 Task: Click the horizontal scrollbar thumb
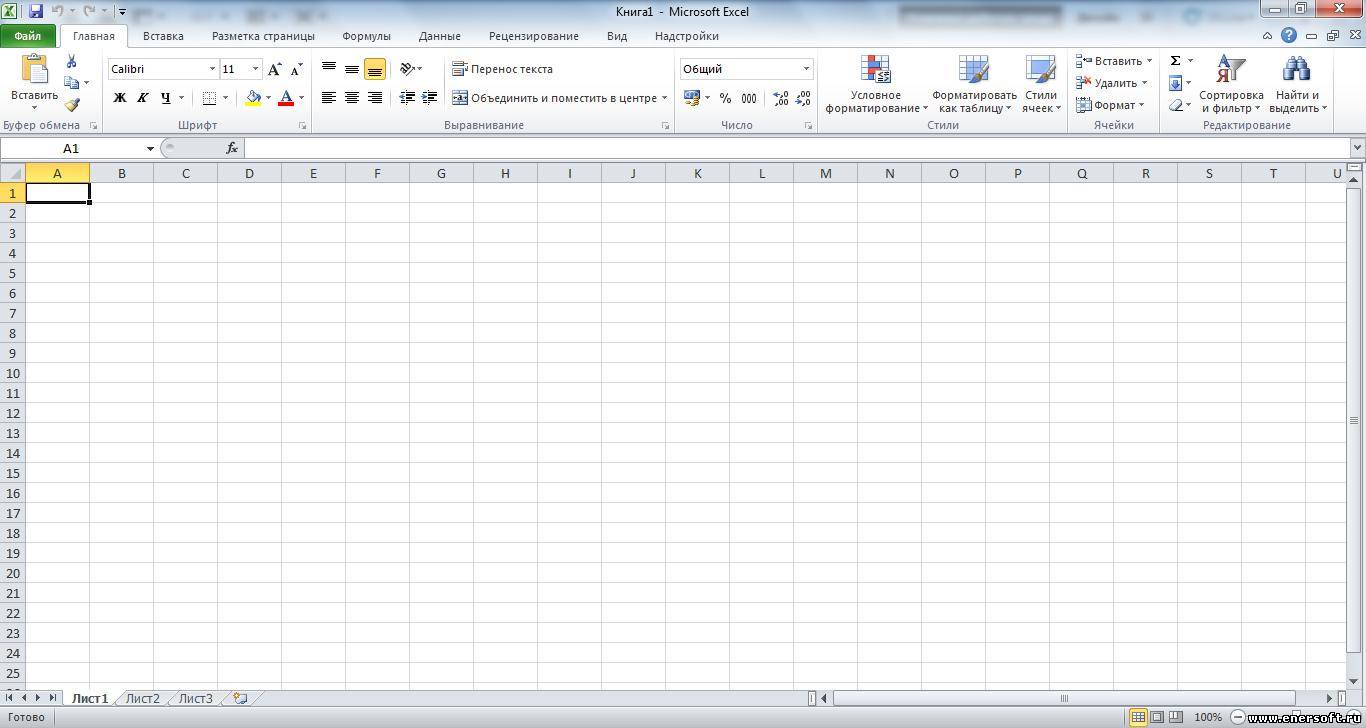pos(1064,698)
